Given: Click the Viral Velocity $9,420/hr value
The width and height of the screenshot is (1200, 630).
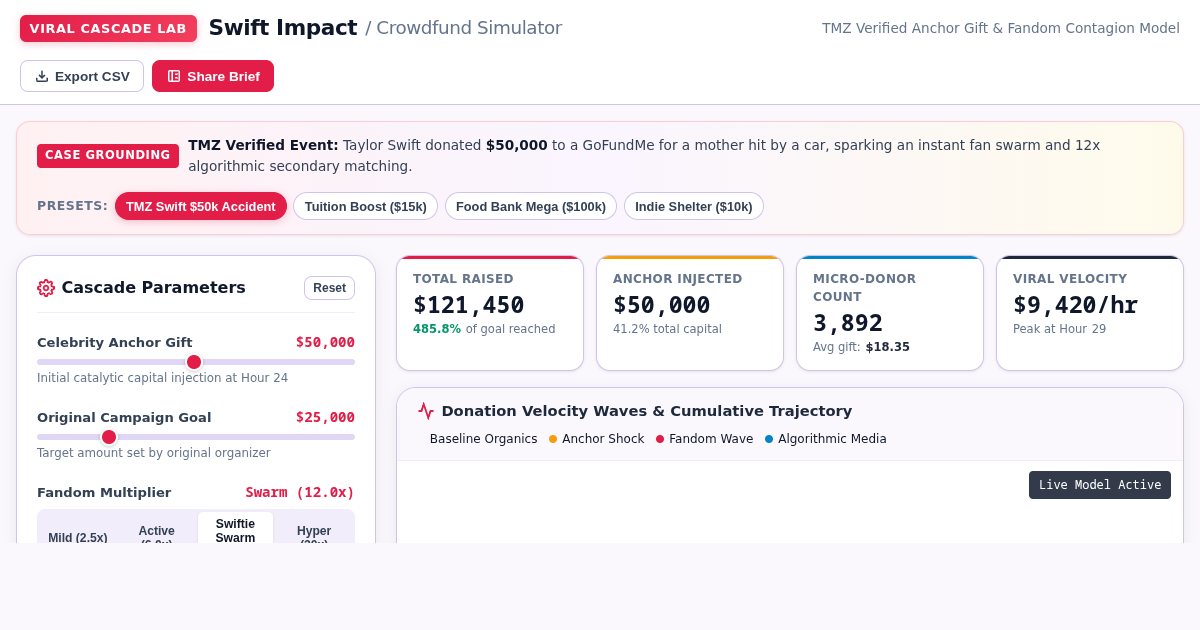Looking at the screenshot, I should 1075,305.
